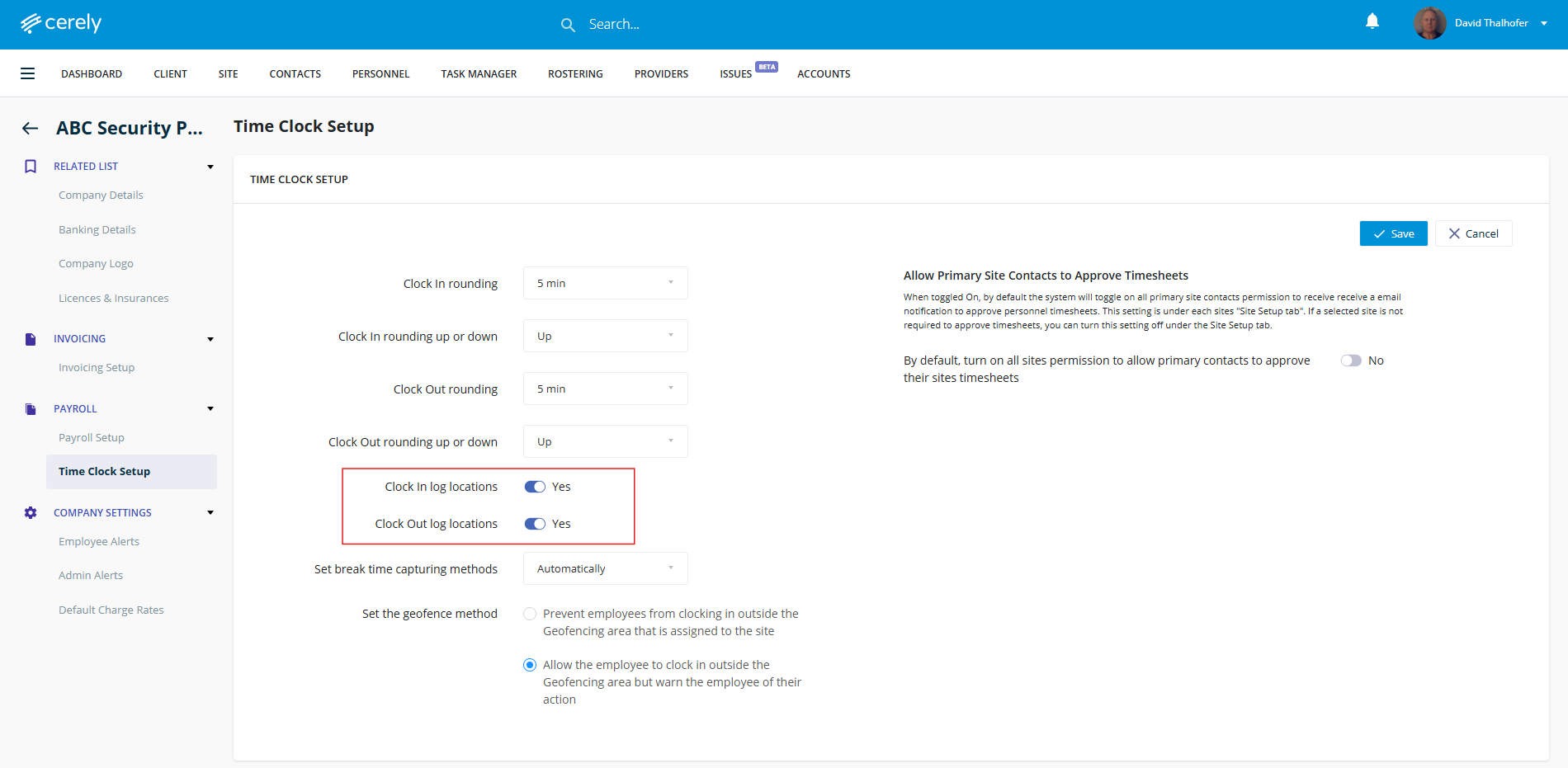Click the back arrow beside ABC Security
Viewport: 1568px width, 768px height.
(31, 128)
